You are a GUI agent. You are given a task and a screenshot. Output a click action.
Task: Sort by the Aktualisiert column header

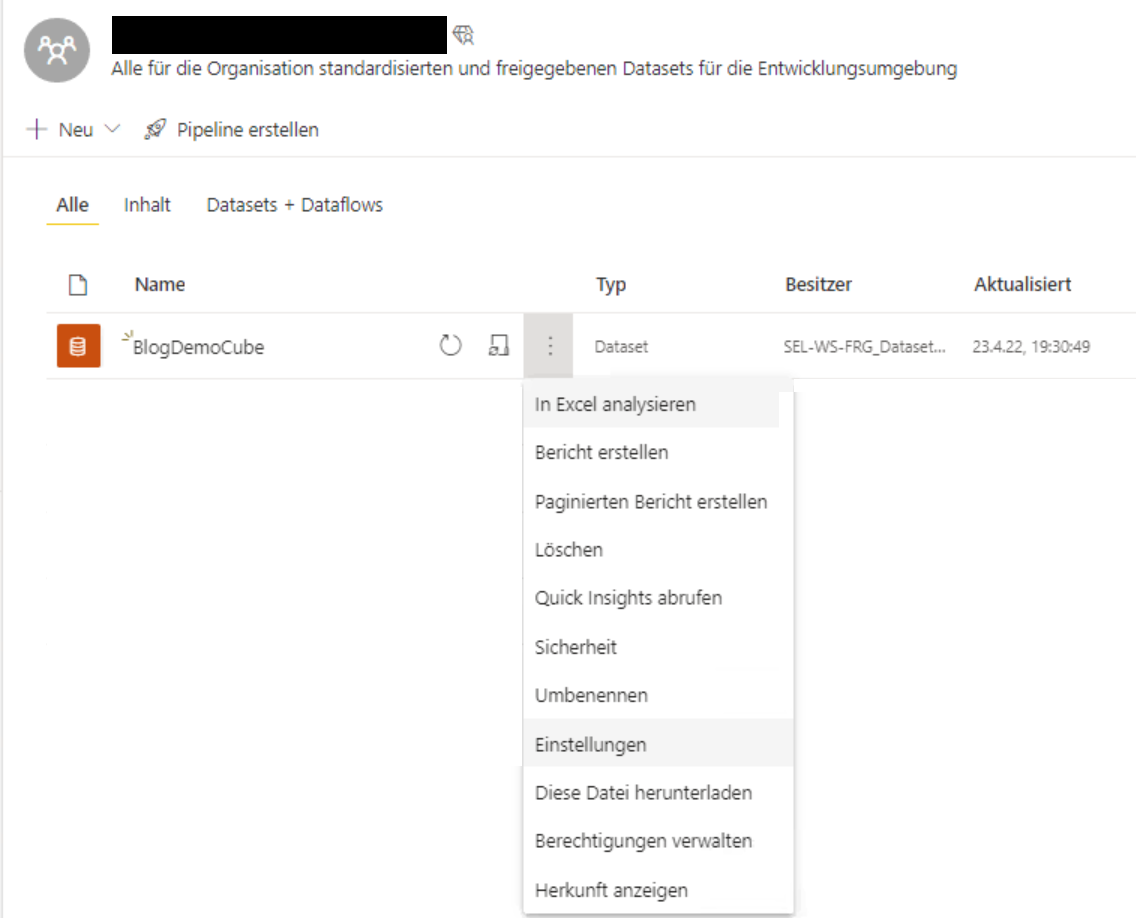pos(1022,284)
